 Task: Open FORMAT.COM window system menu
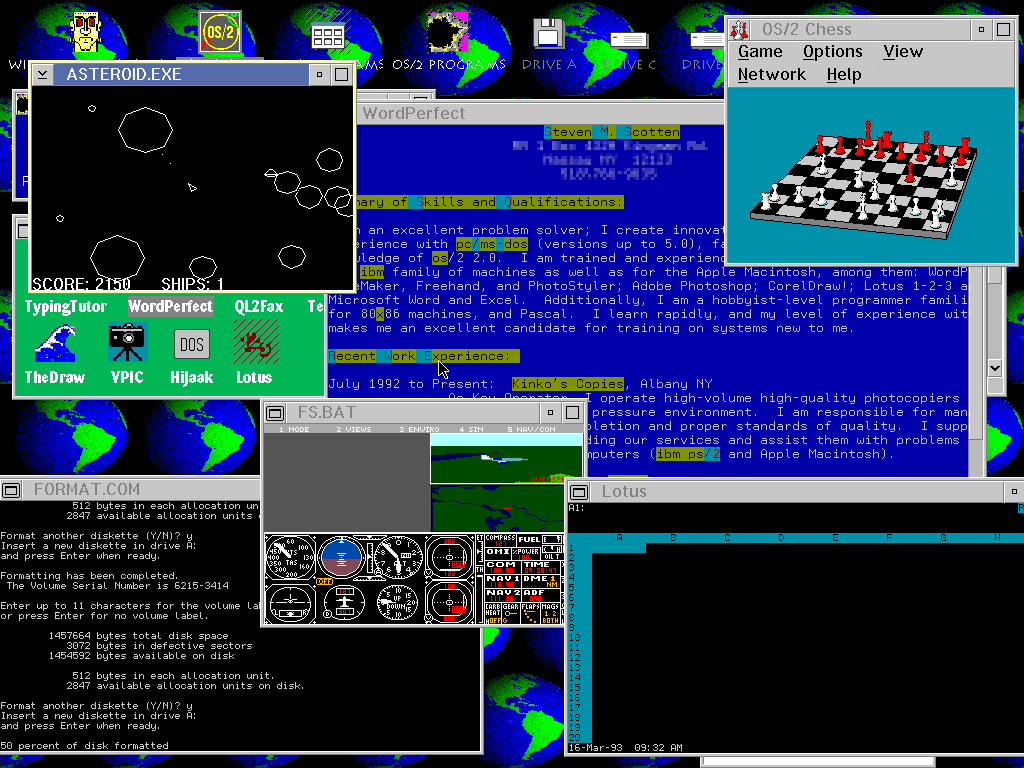[12, 490]
